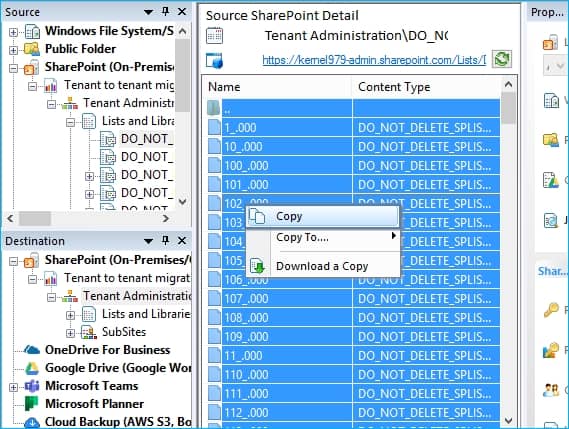Click the list icon beside Tenant Administration path
569x429 pixels.
(x=214, y=36)
